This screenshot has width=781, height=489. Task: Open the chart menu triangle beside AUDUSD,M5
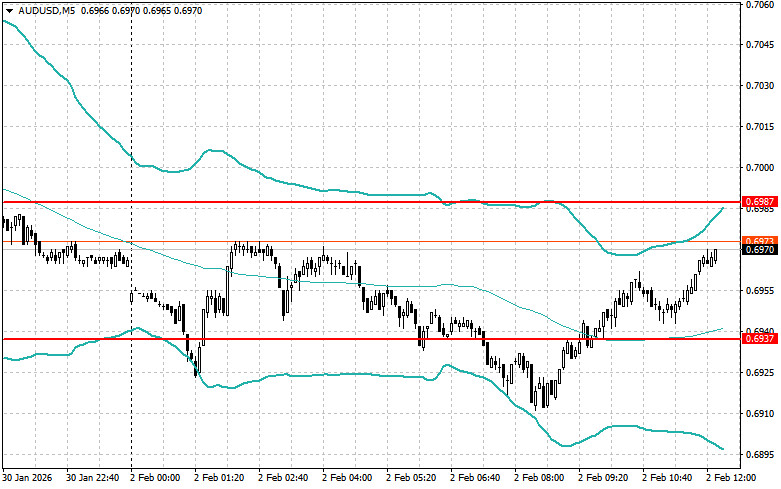pyautogui.click(x=9, y=11)
